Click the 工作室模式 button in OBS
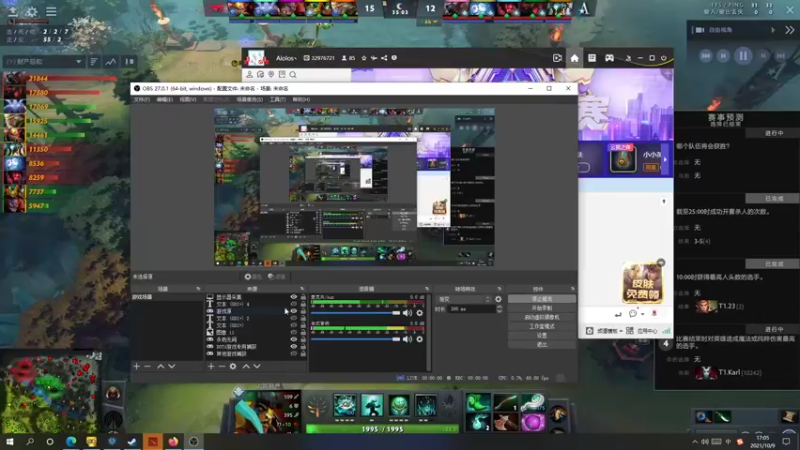The width and height of the screenshot is (800, 450). pos(542,327)
